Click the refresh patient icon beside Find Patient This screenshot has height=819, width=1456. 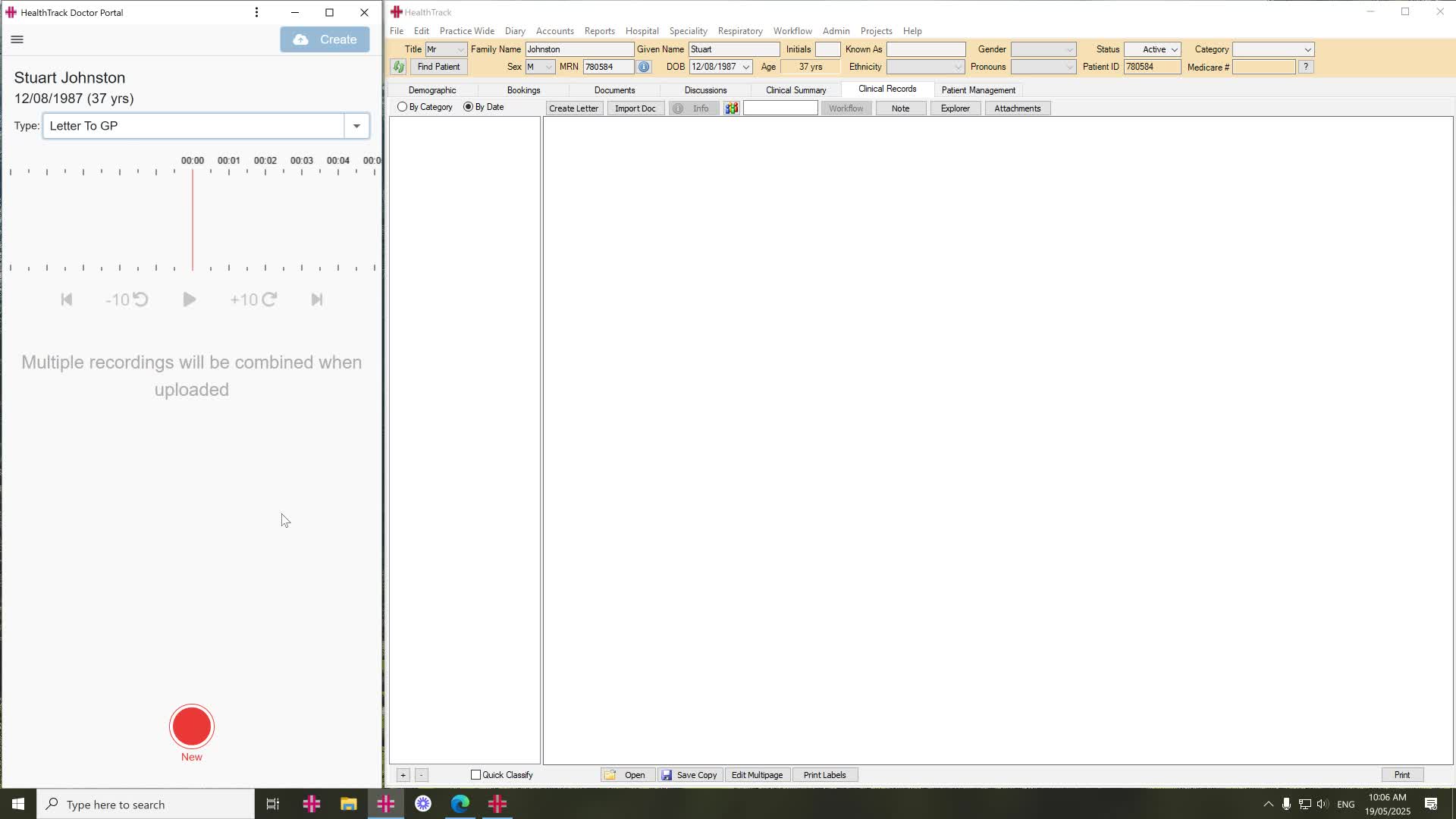(399, 67)
